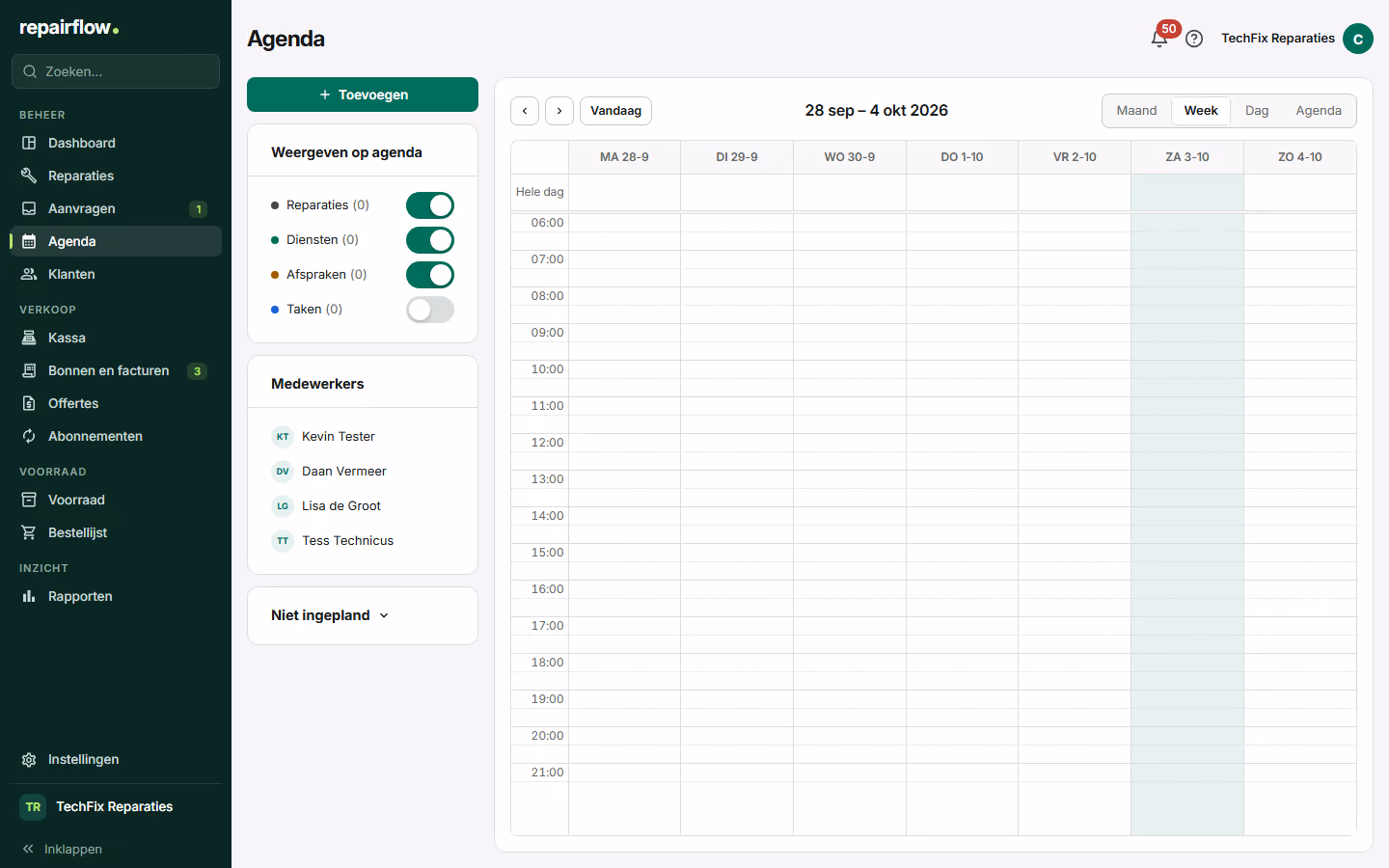
Task: Switch to Dag view
Action: [x=1257, y=111]
